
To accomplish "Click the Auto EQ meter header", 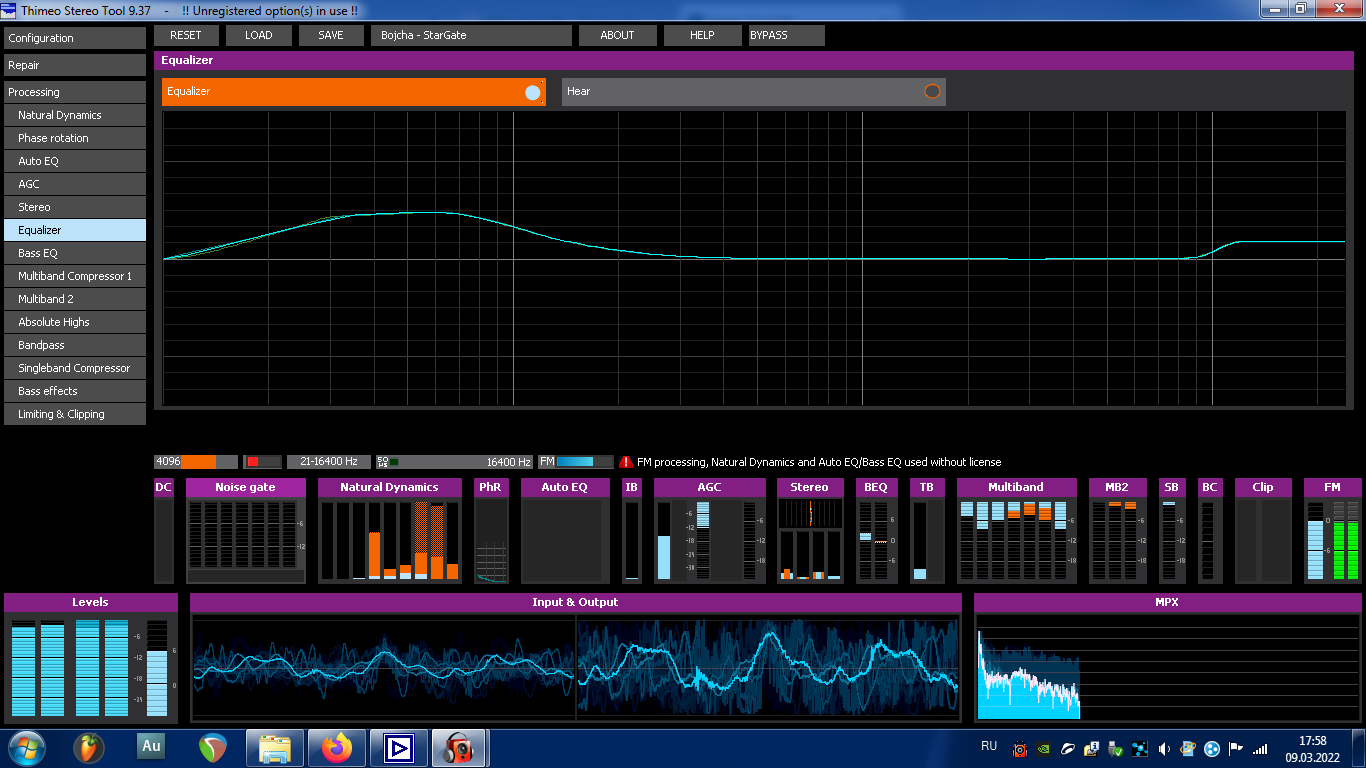I will pos(564,487).
